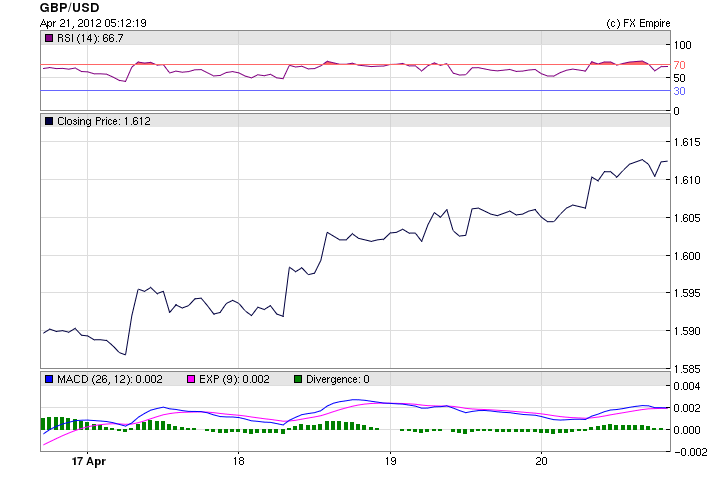This screenshot has height=487, width=710.
Task: Click the GBP/USD chart title
Action: tap(69, 8)
